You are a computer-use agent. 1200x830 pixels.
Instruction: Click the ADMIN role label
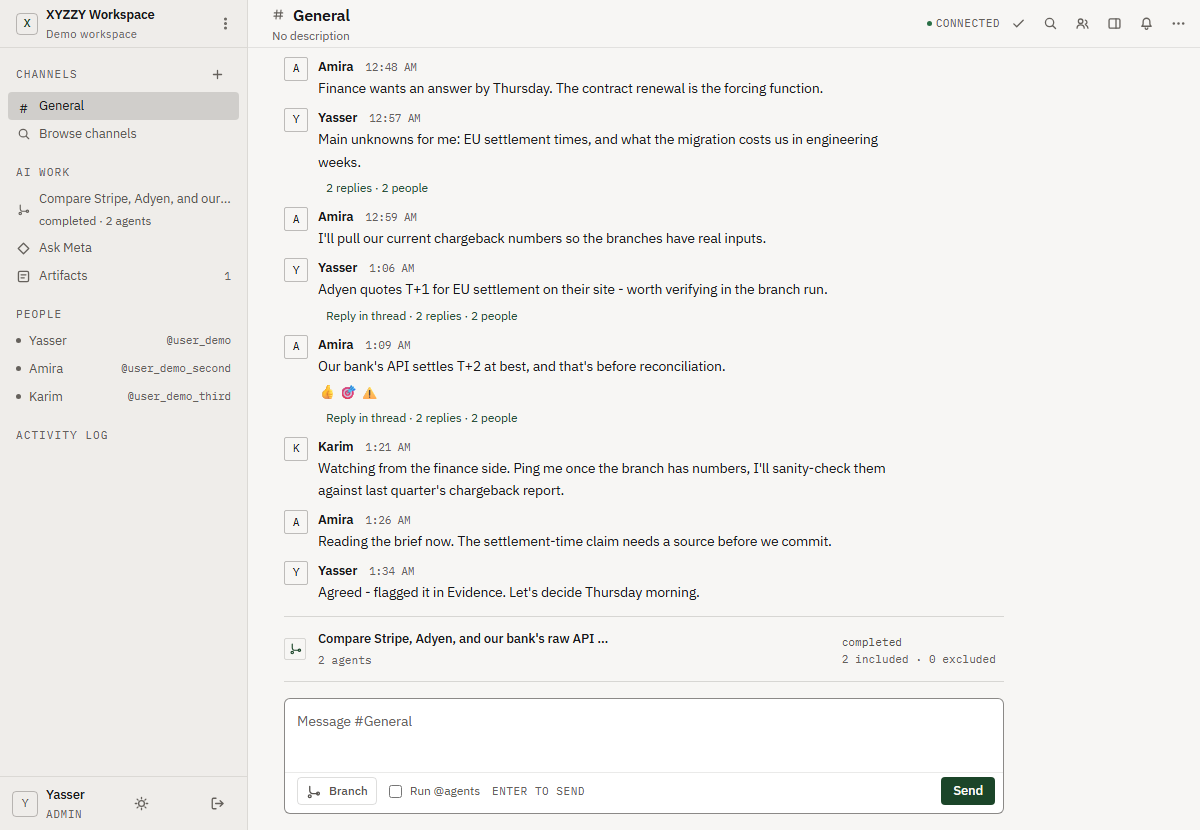click(64, 814)
